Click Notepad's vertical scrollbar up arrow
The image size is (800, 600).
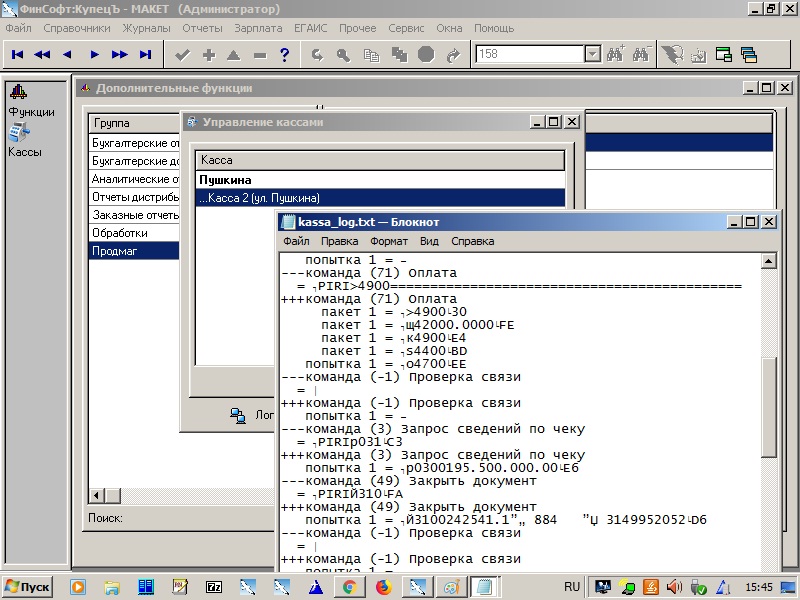tap(769, 261)
